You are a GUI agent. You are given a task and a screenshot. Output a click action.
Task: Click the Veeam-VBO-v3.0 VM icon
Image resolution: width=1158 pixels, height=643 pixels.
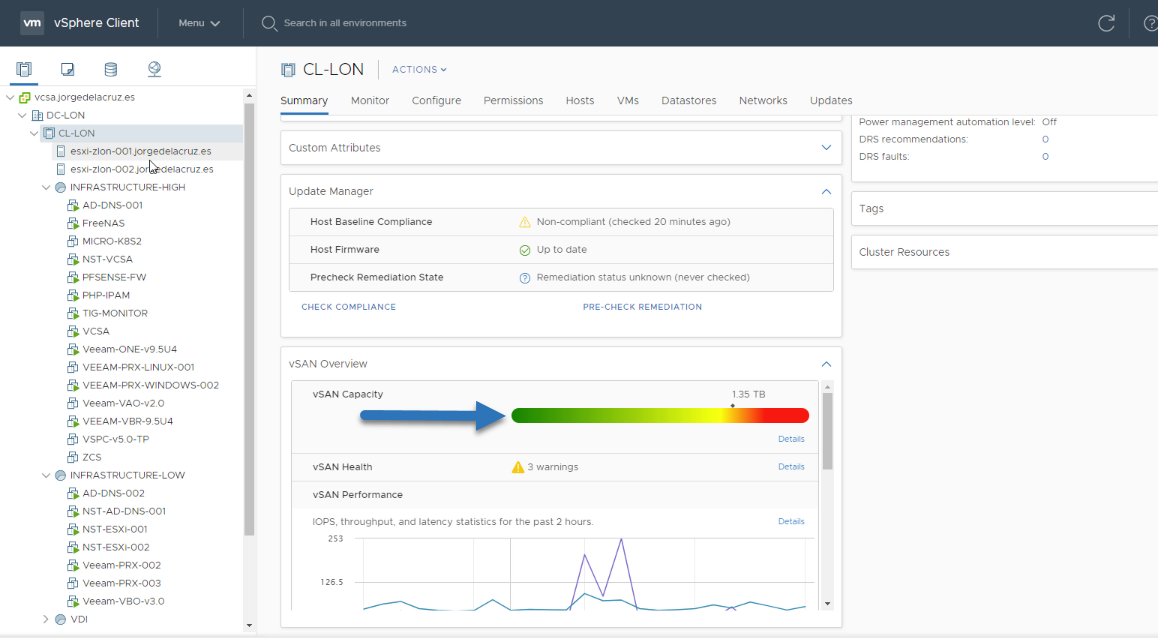(72, 602)
